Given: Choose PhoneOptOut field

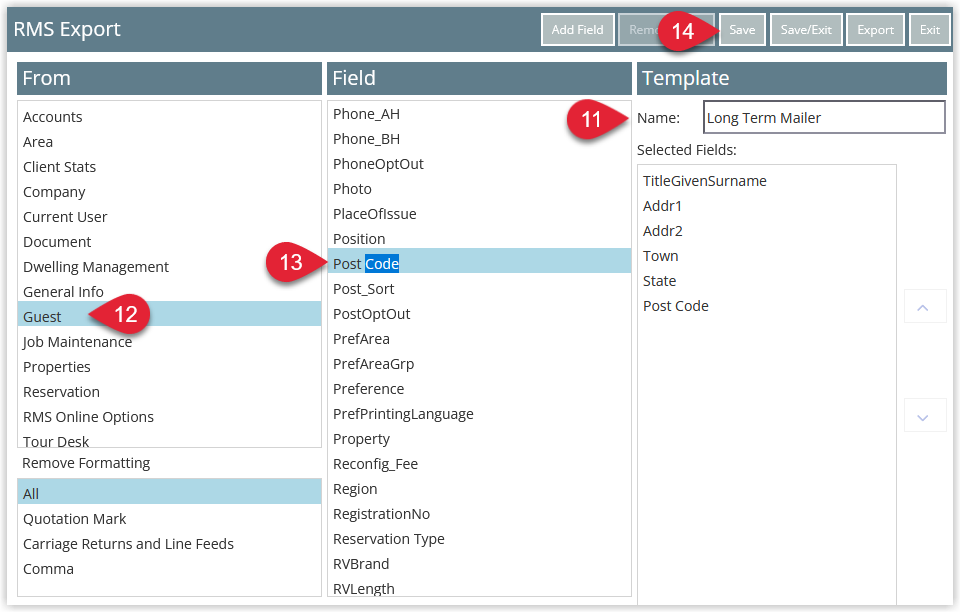Looking at the screenshot, I should coord(479,164).
